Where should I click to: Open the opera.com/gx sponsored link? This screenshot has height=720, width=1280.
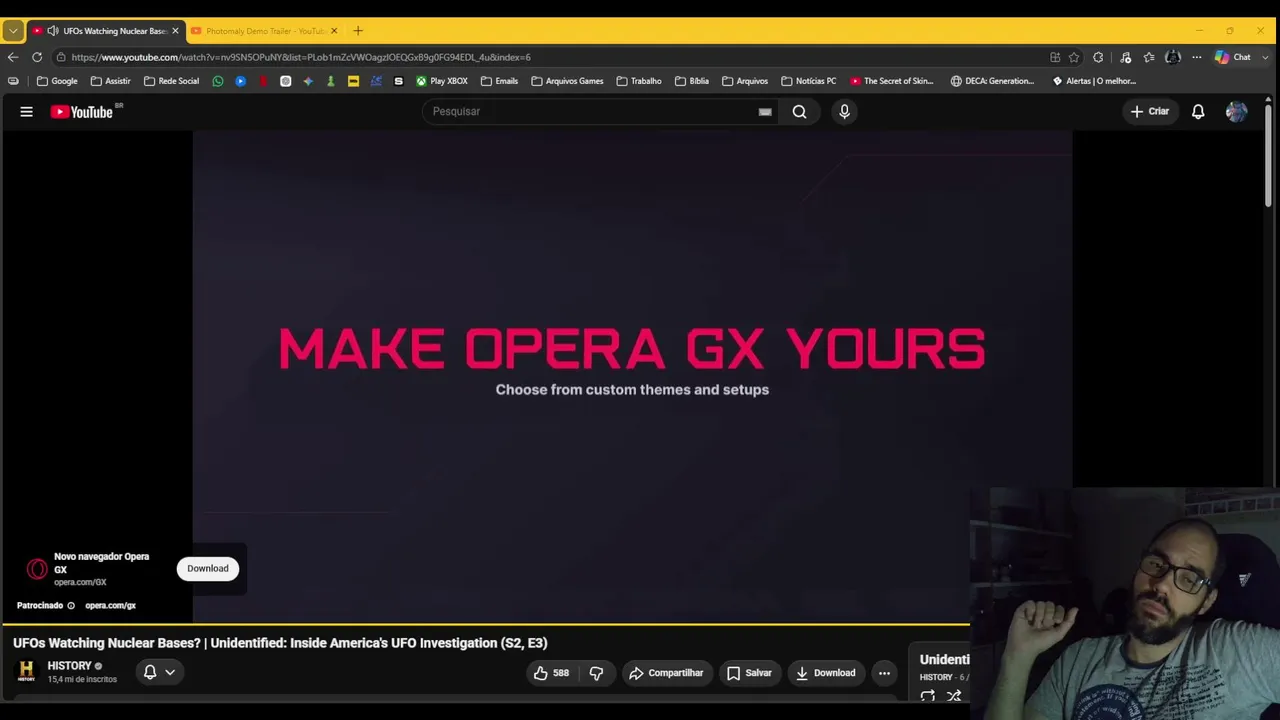110,606
